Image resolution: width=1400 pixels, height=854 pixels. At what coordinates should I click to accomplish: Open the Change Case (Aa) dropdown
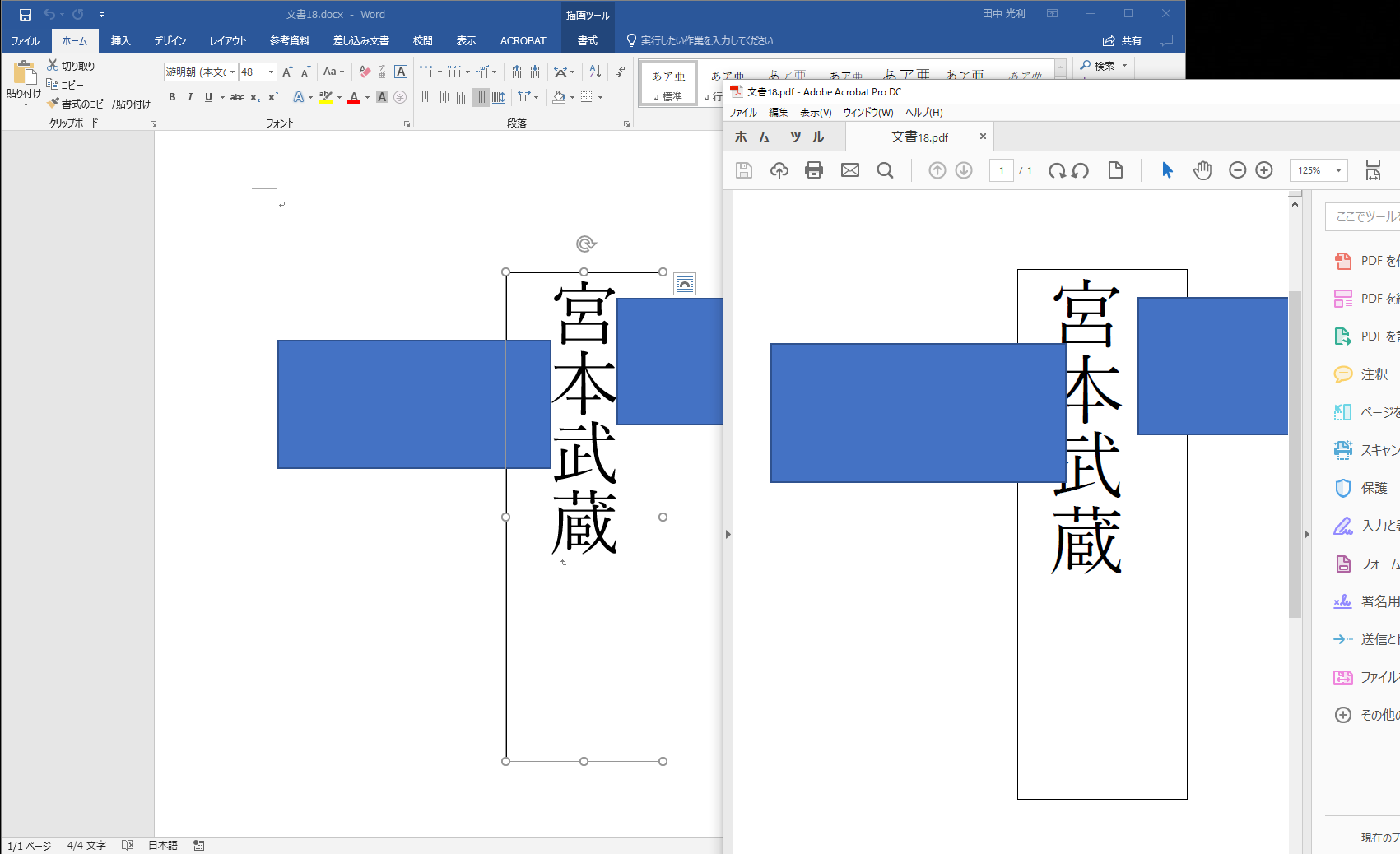point(334,72)
